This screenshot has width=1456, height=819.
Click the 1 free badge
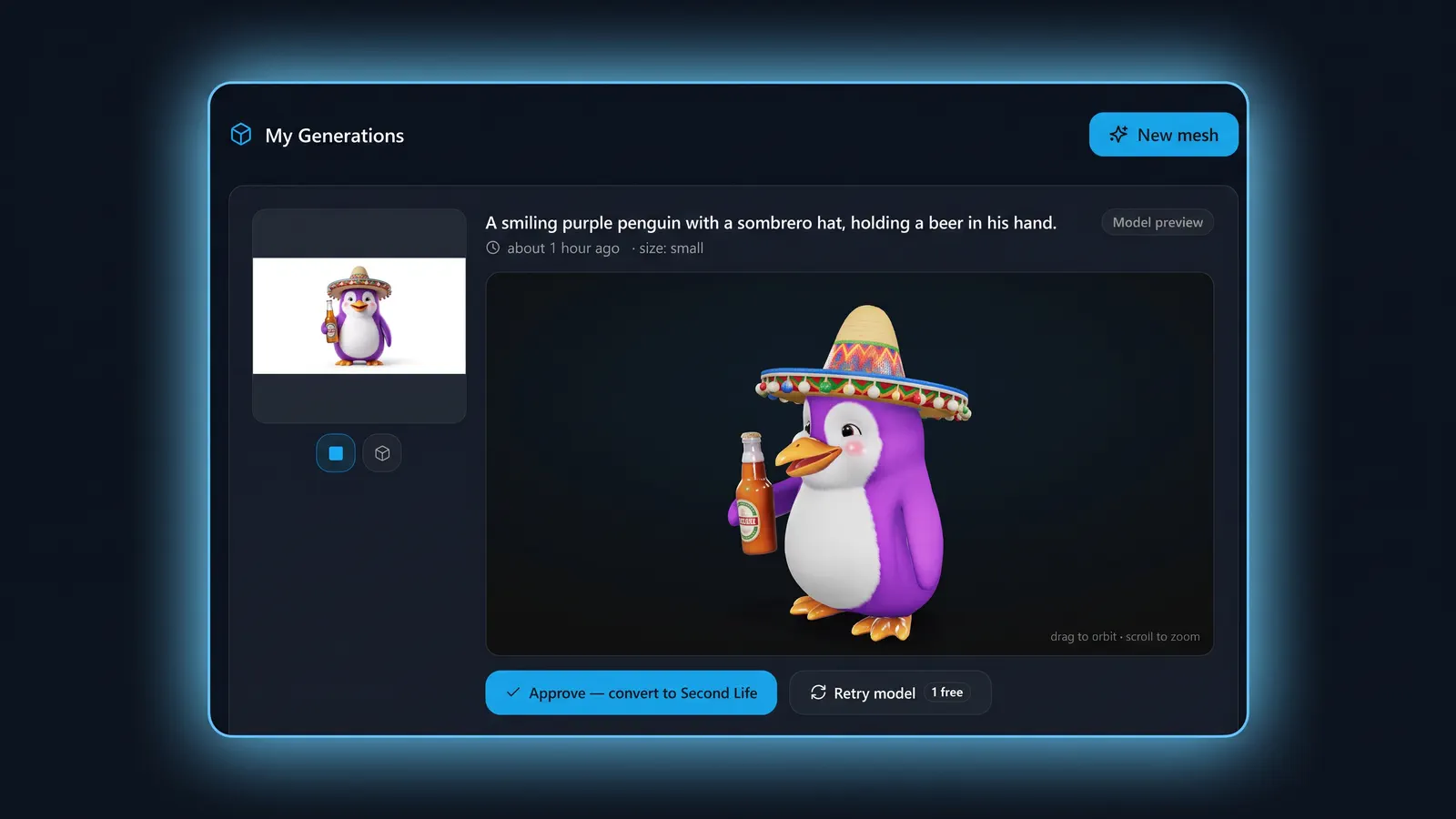coord(947,693)
